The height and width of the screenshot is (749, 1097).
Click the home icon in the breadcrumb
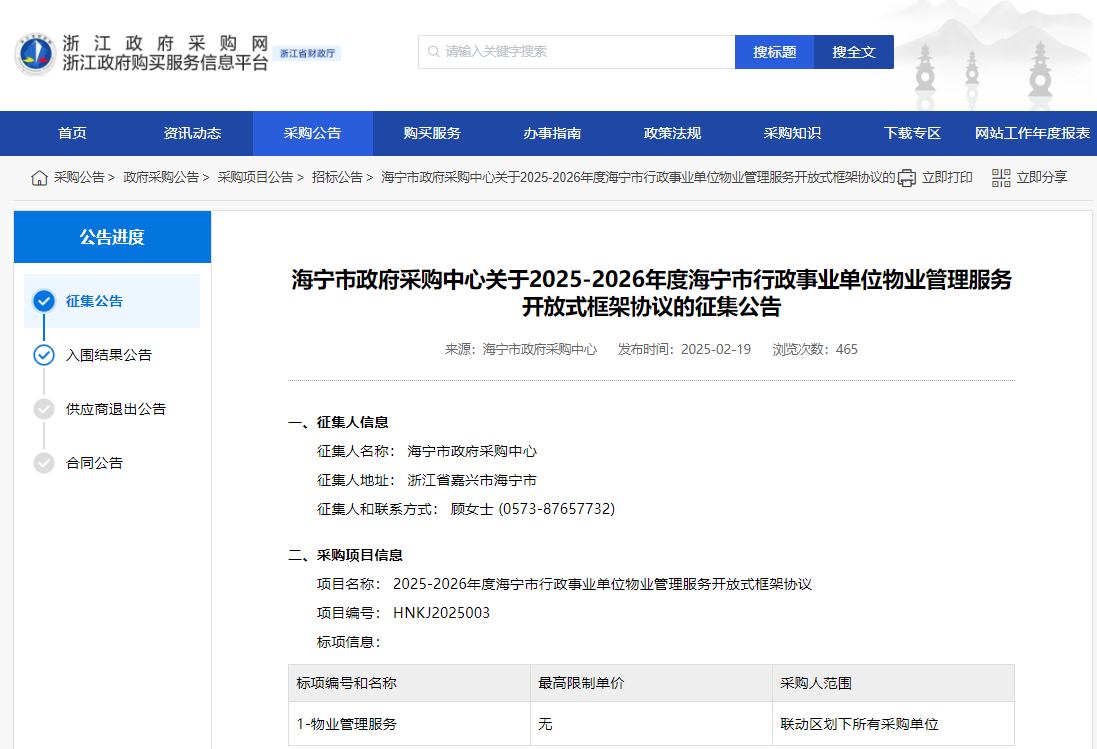coord(39,176)
